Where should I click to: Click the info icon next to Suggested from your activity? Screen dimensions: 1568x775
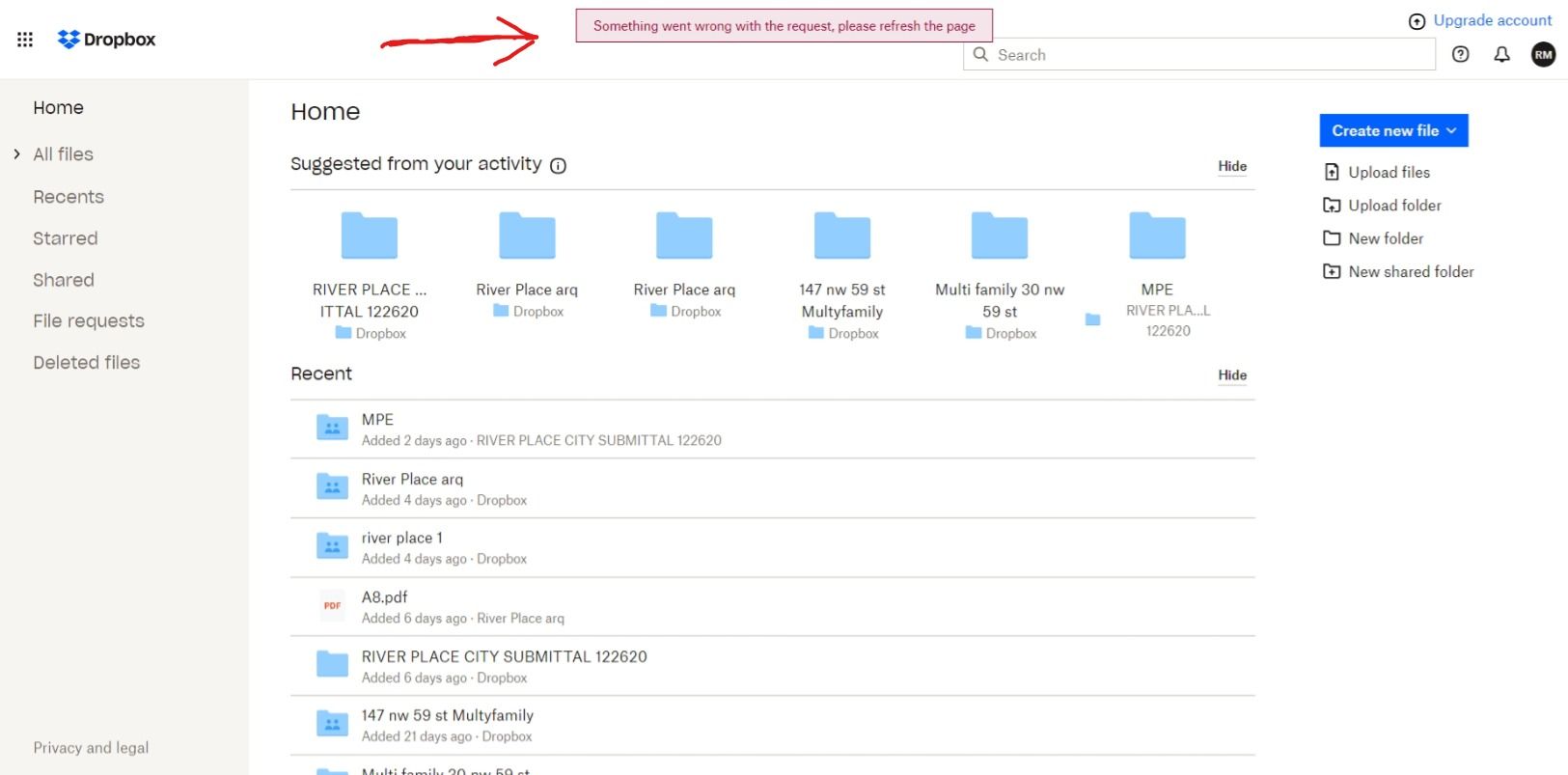pos(558,166)
